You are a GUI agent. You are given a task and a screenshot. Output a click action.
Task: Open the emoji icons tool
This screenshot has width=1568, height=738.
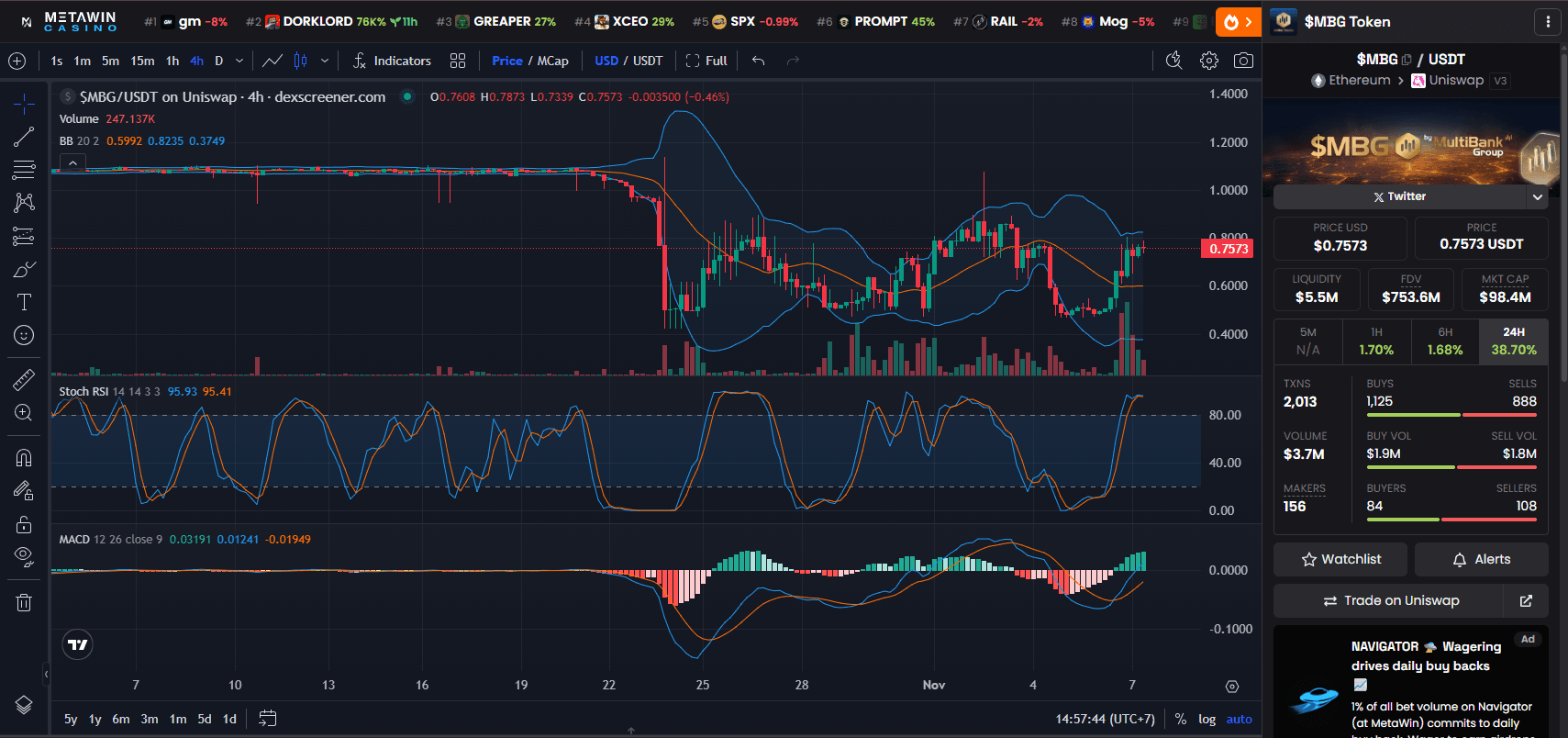click(24, 335)
